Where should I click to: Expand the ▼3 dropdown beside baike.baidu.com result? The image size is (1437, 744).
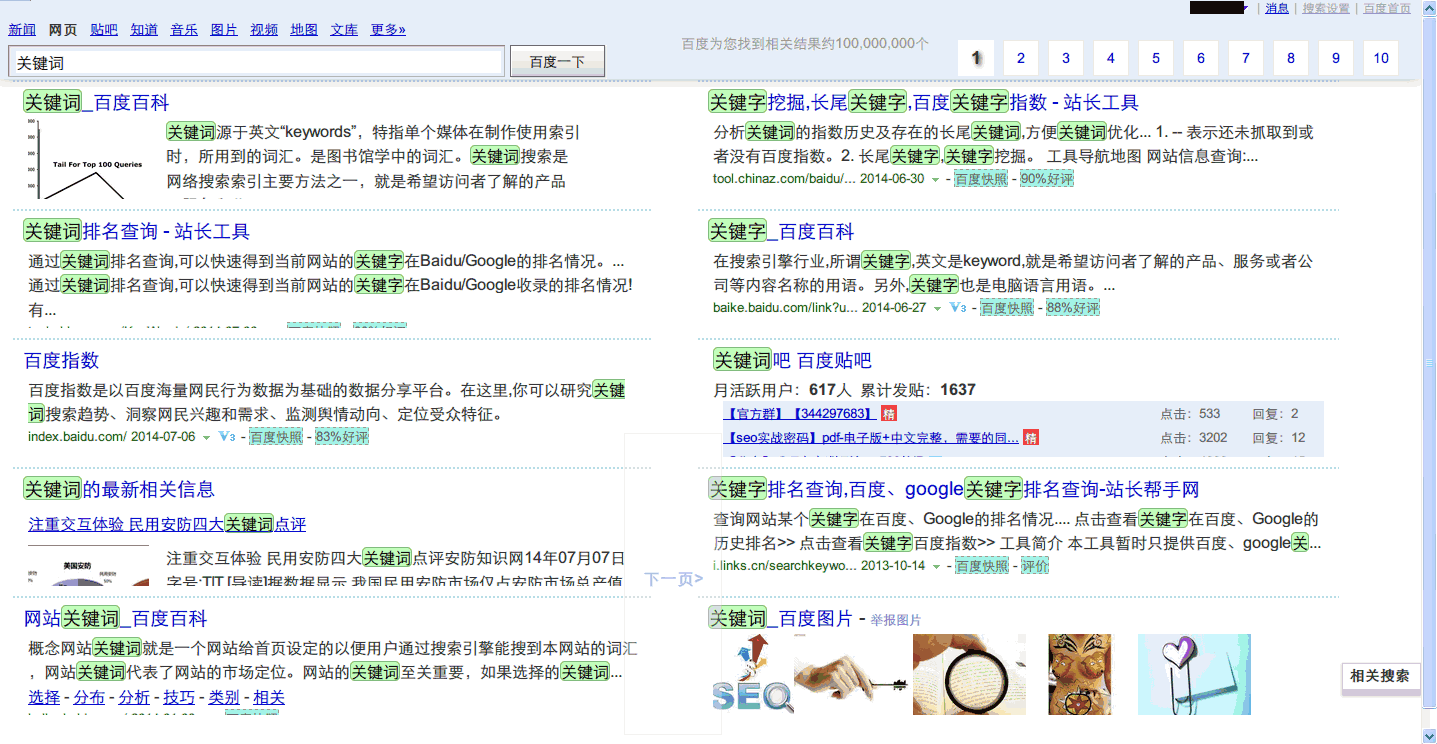click(956, 307)
